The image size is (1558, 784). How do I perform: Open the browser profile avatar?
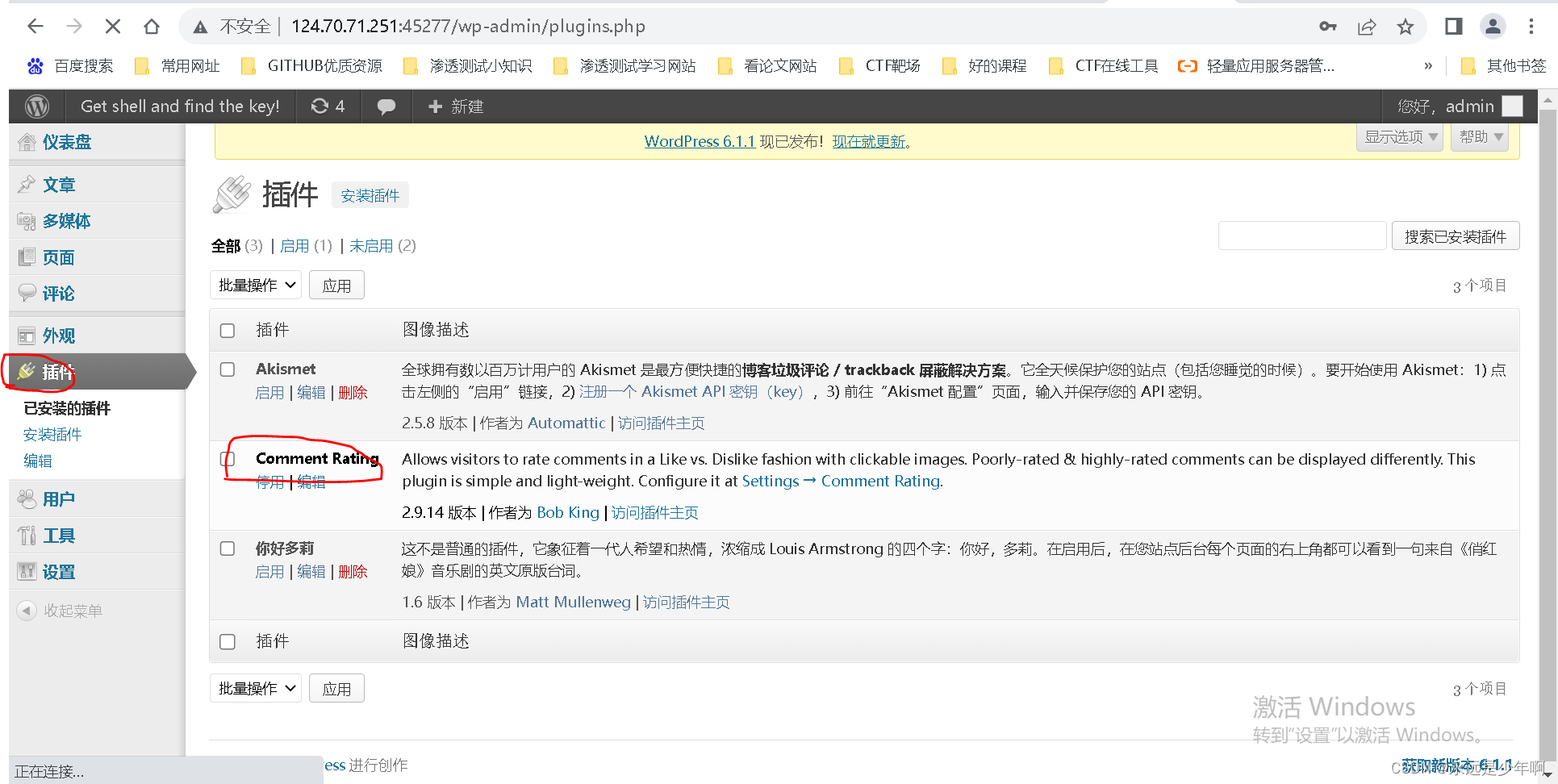pos(1493,27)
